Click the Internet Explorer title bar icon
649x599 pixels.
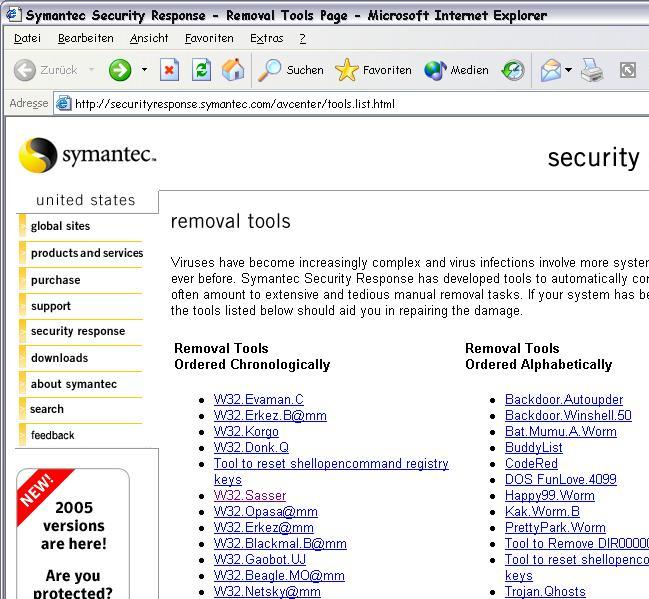[13, 14]
